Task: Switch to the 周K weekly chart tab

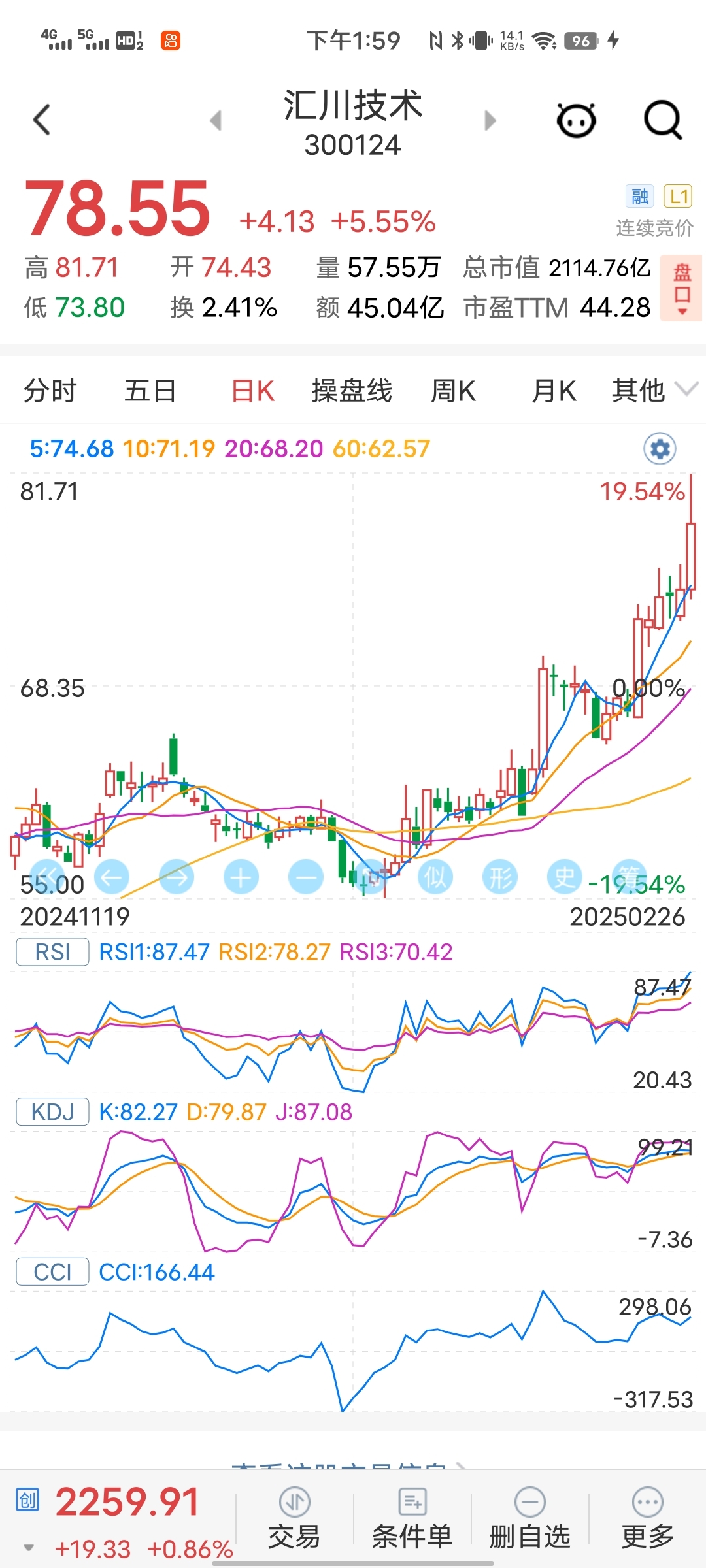Action: coord(454,391)
